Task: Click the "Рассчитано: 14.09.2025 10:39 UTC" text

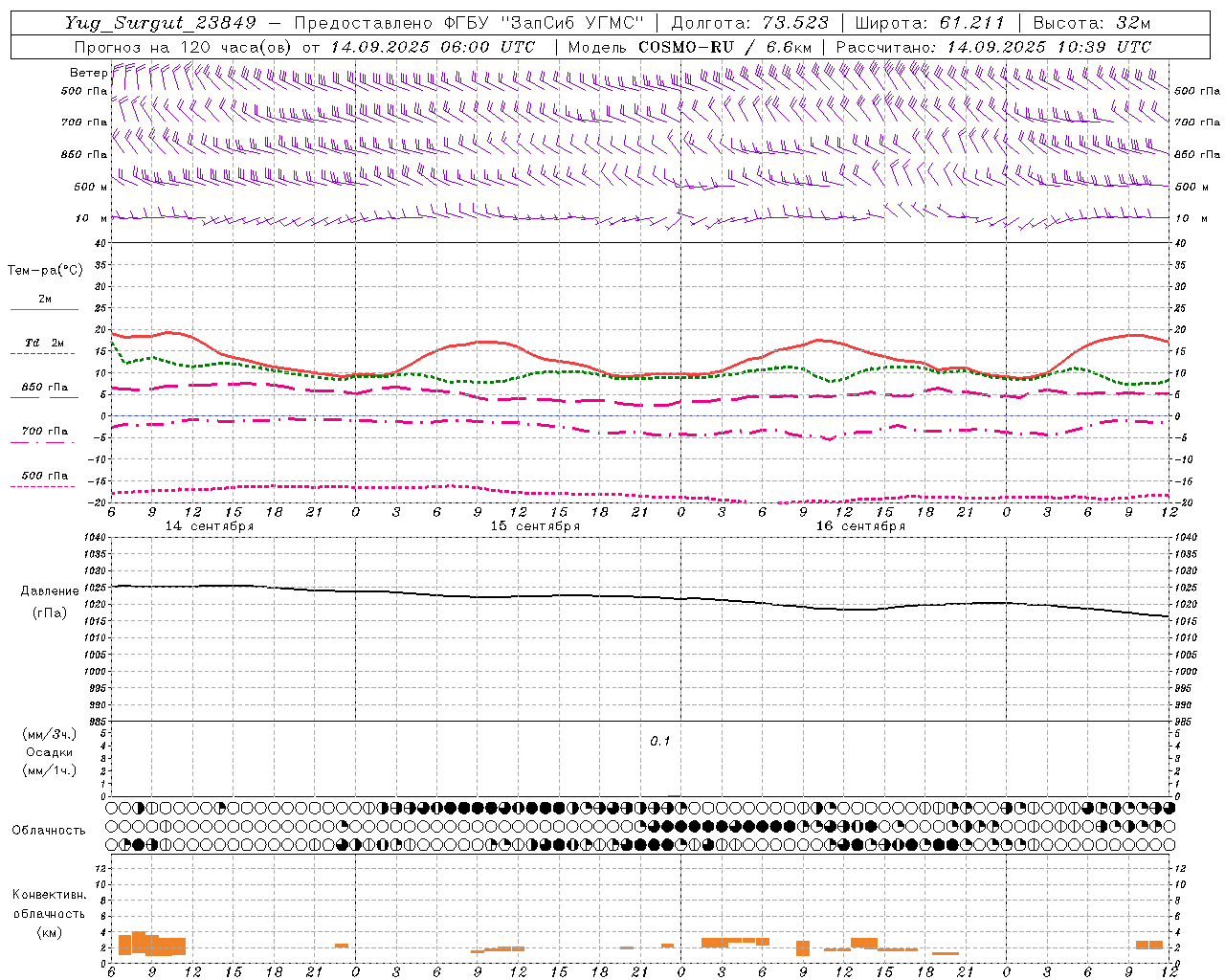Action: tap(993, 47)
